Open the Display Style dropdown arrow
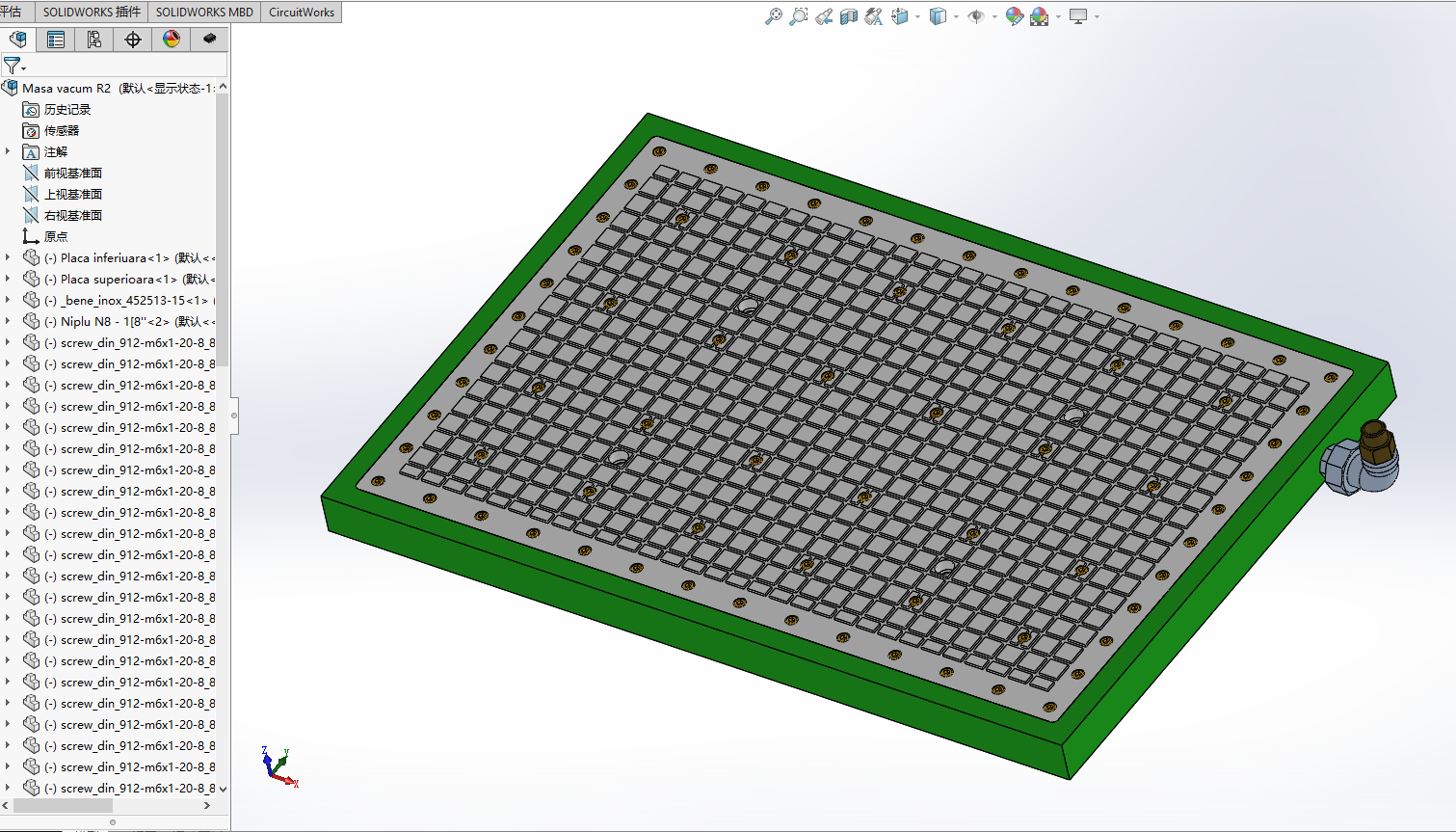The width and height of the screenshot is (1456, 832). coord(956,16)
